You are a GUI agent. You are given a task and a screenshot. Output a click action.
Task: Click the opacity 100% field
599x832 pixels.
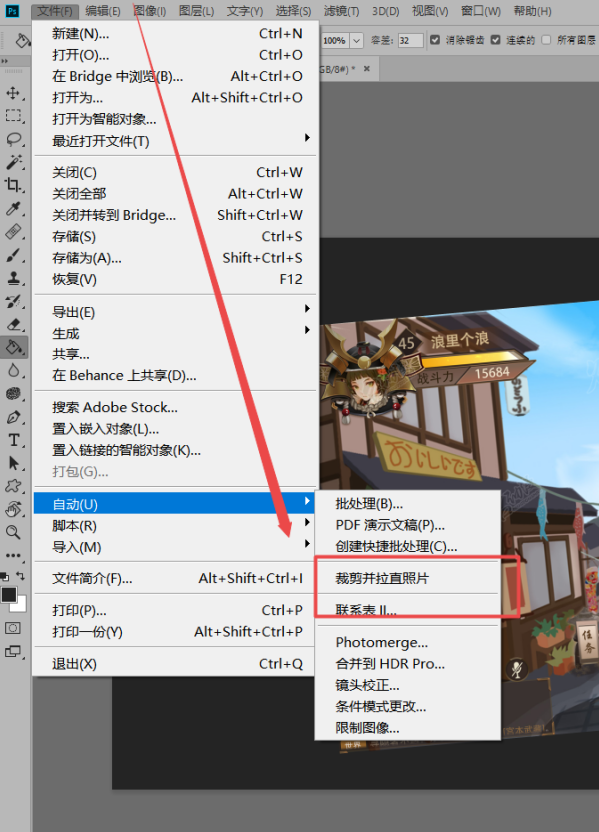point(335,40)
